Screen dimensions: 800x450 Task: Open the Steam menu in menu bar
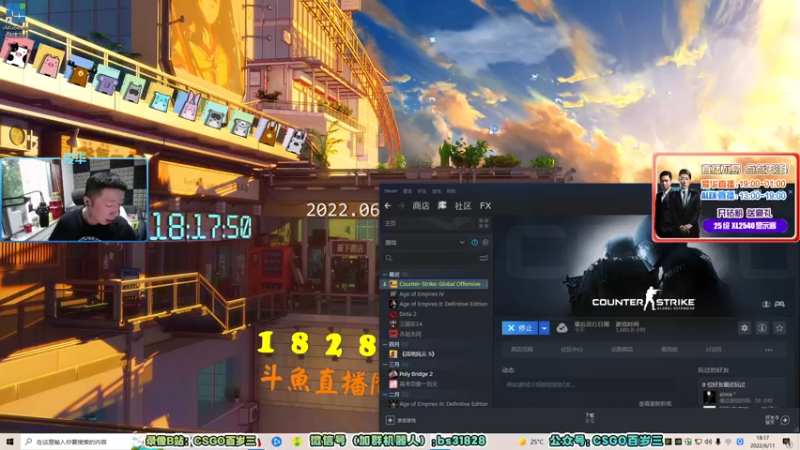pyautogui.click(x=391, y=191)
